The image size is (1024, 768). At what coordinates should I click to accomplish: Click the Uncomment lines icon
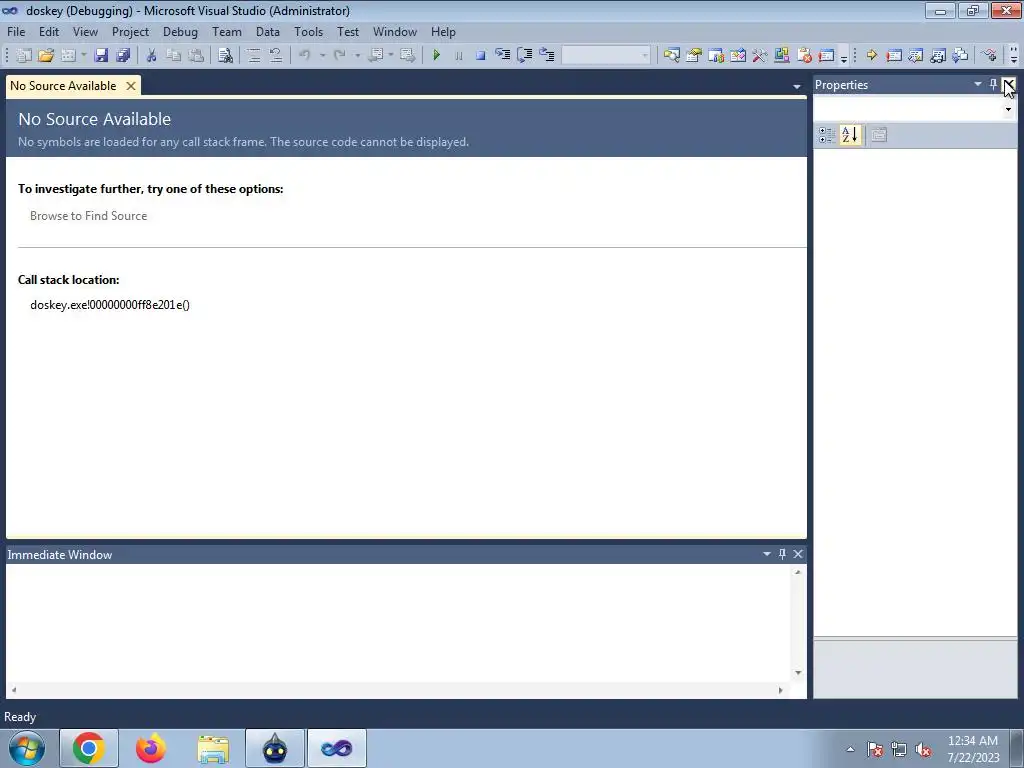point(276,56)
